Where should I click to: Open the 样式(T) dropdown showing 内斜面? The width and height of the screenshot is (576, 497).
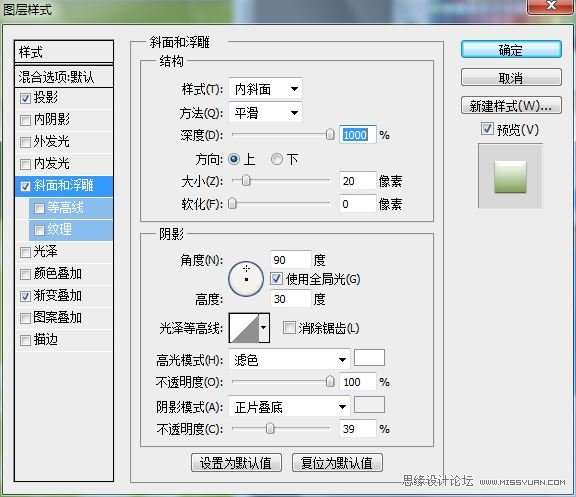266,89
